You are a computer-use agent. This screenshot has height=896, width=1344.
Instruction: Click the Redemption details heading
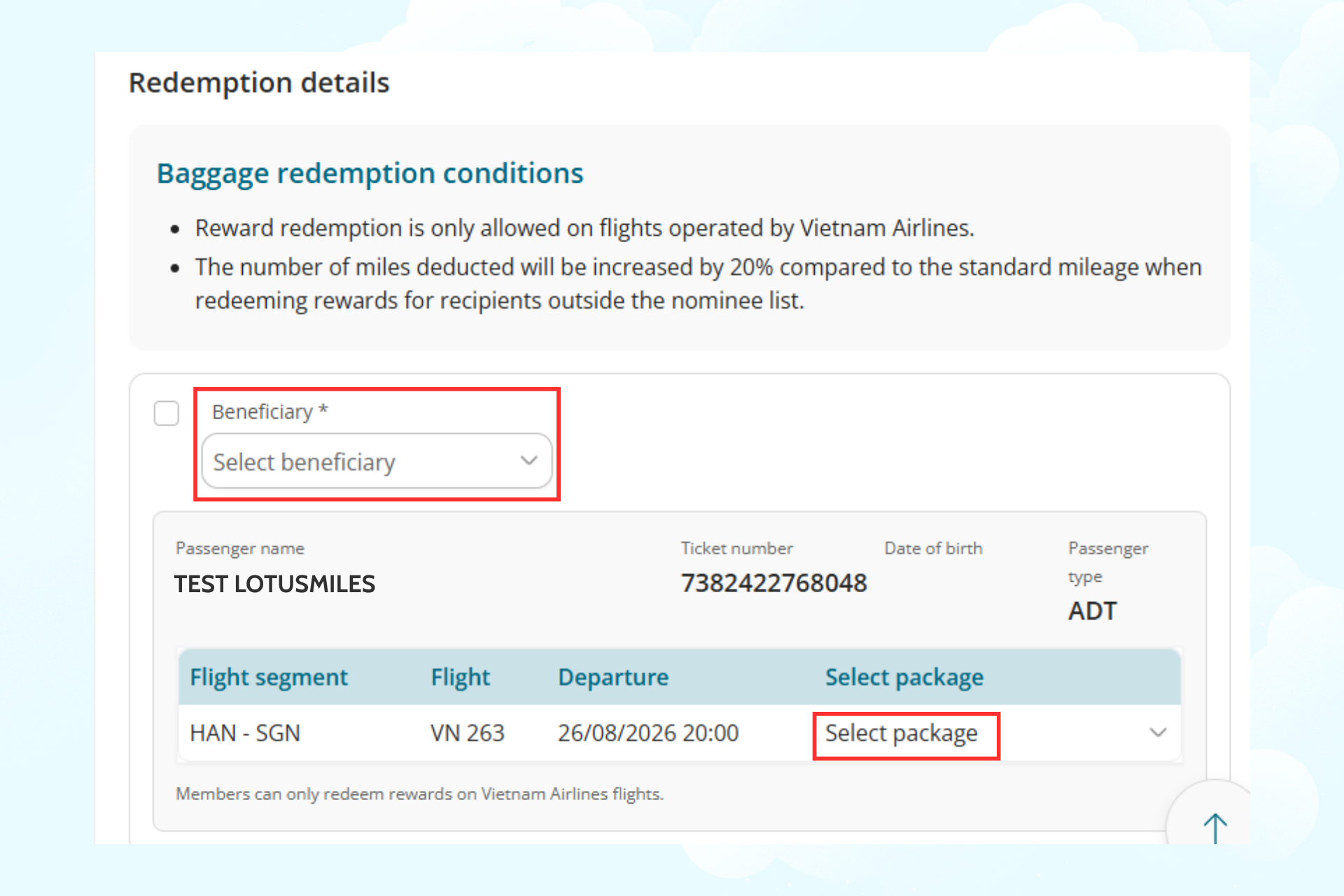[259, 83]
